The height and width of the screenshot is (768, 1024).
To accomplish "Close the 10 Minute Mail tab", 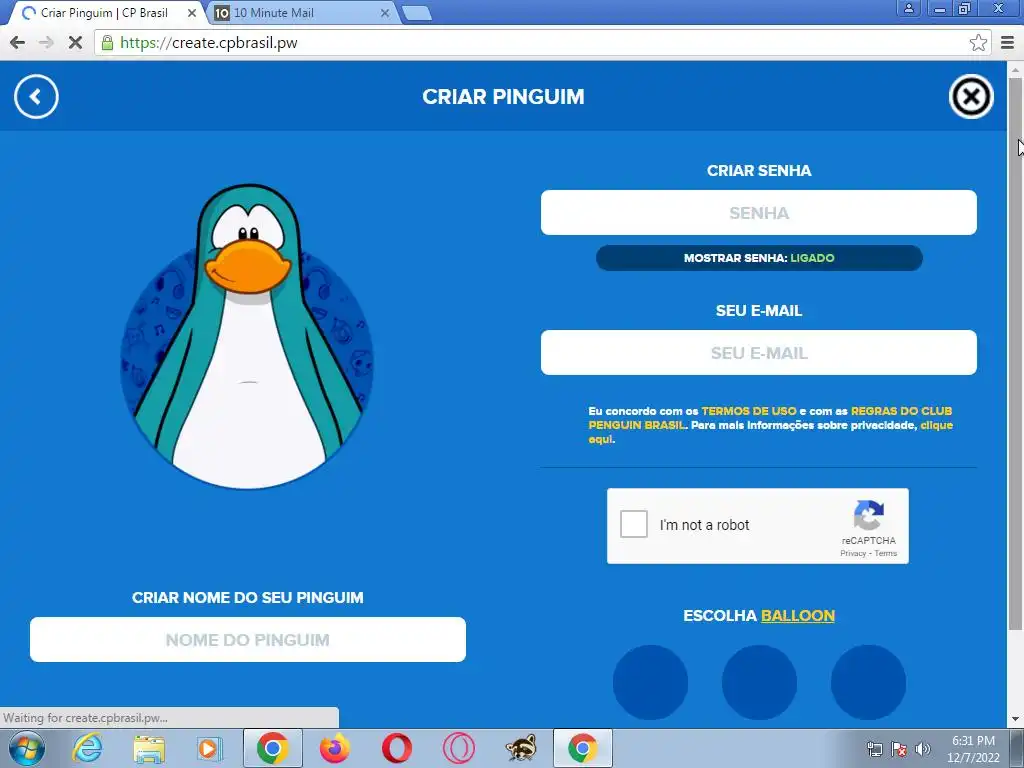I will coord(385,12).
